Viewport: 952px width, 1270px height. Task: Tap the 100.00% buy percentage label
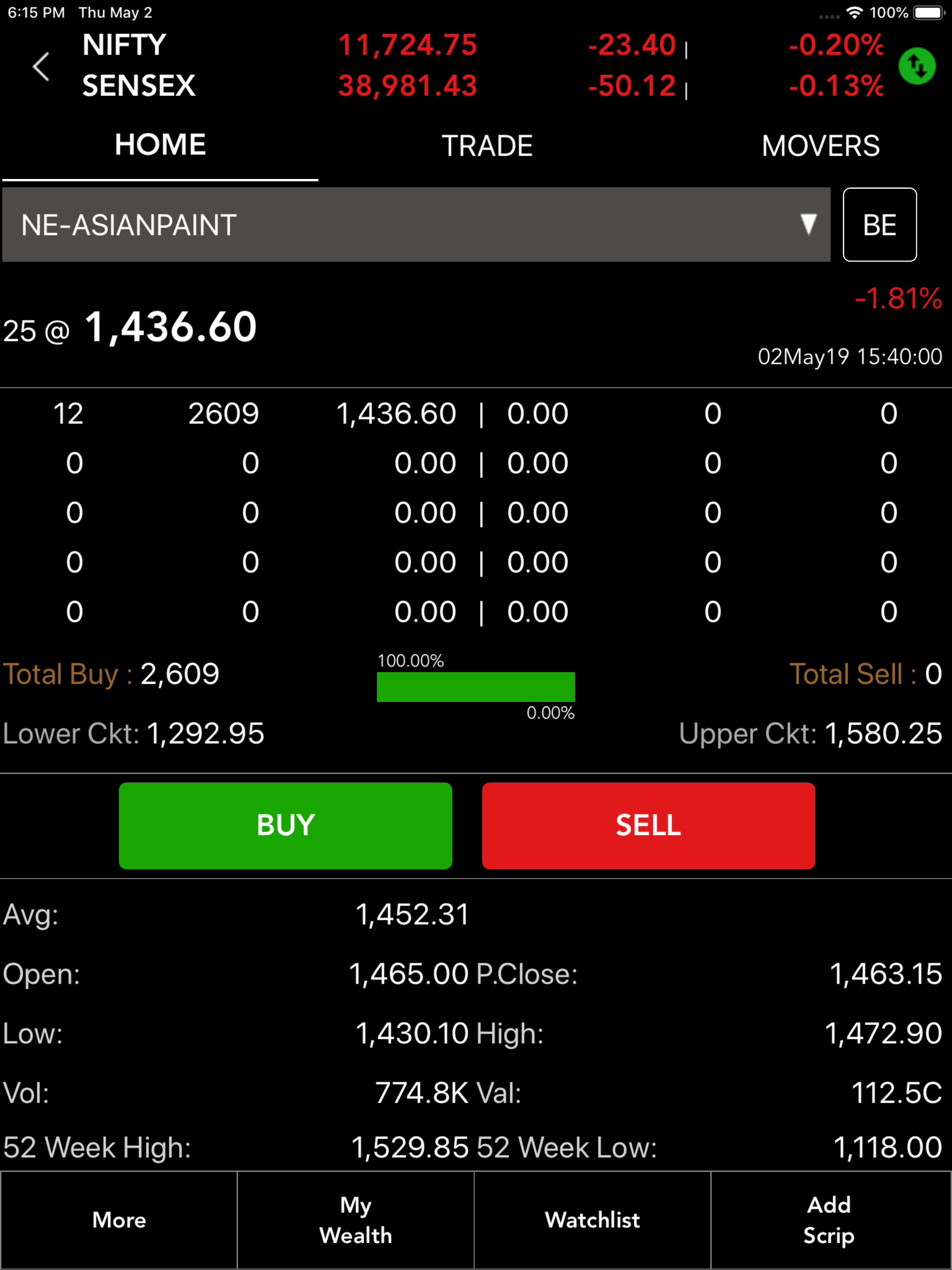pyautogui.click(x=410, y=661)
